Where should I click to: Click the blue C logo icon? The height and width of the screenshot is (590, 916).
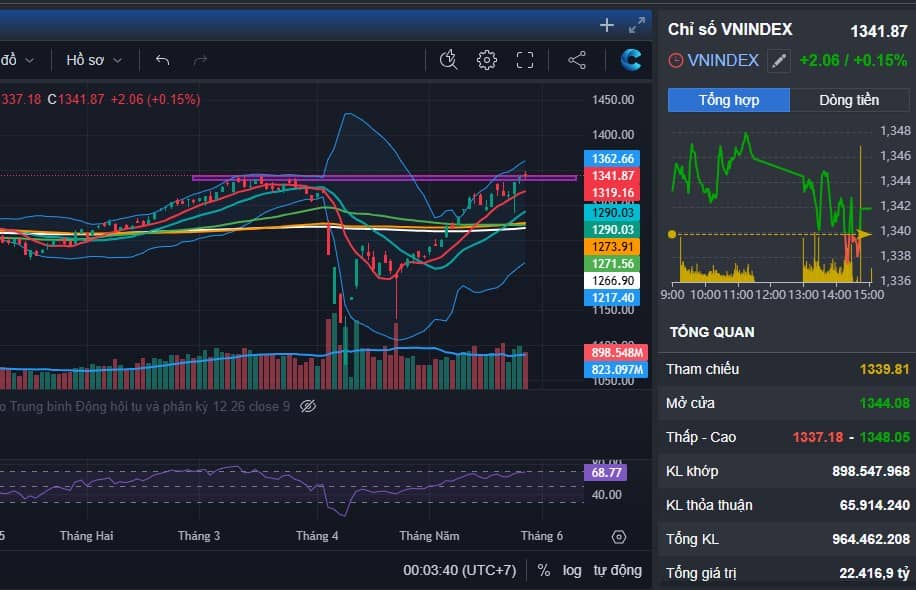pos(631,60)
